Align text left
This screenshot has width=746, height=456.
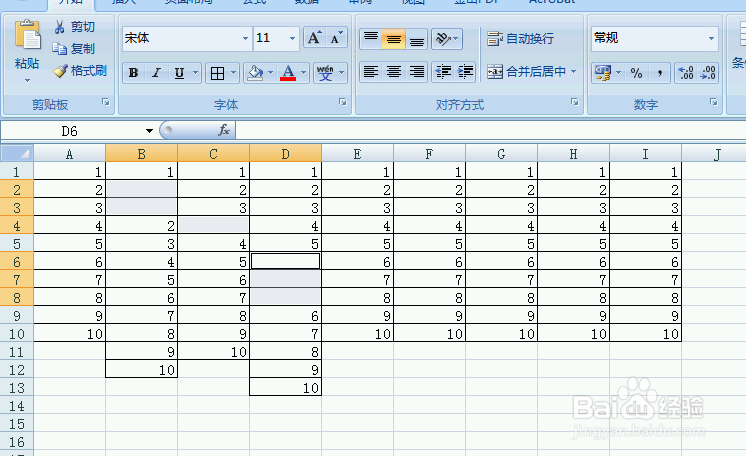tap(371, 72)
